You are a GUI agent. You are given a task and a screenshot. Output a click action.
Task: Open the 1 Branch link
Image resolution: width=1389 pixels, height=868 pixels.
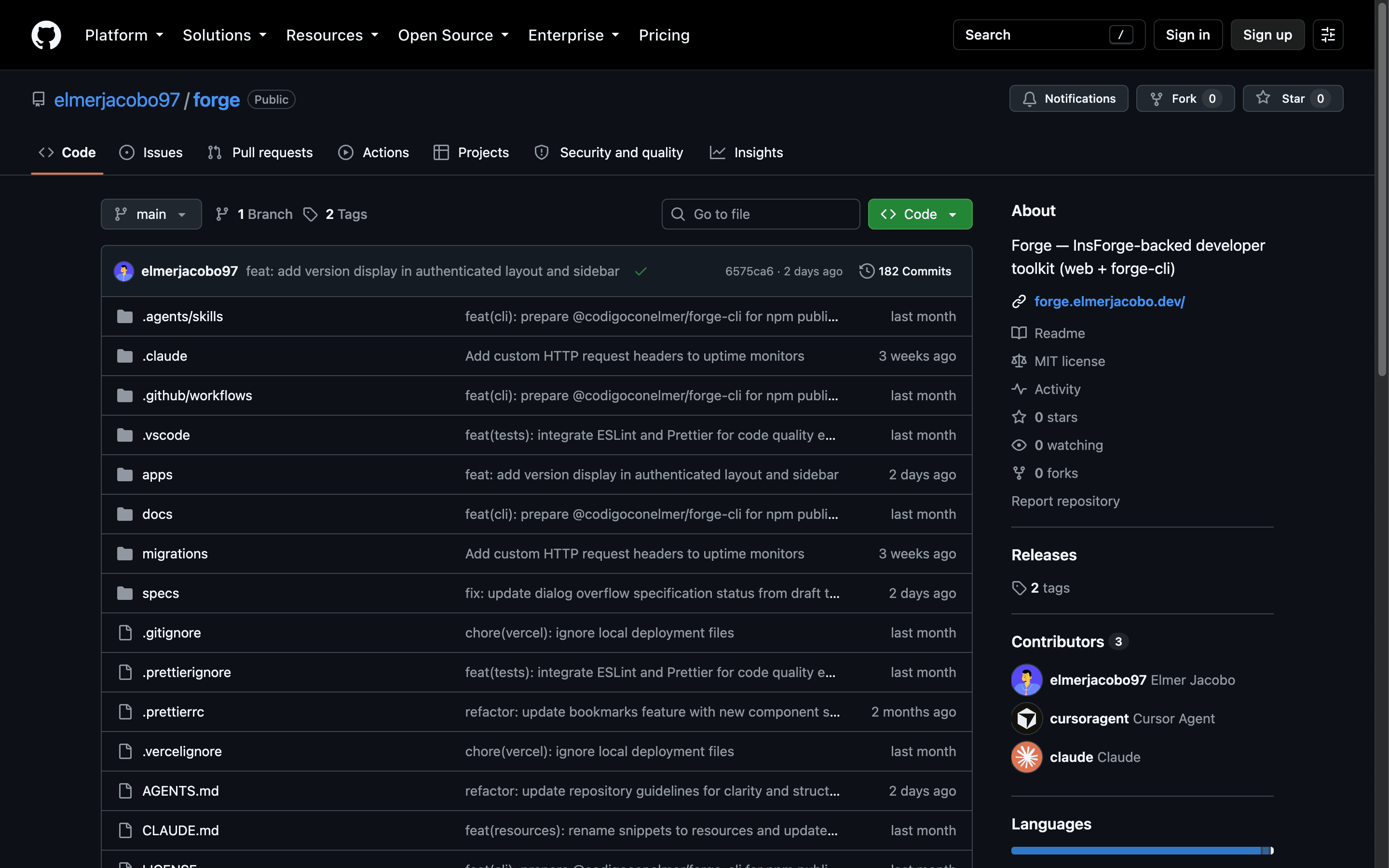tap(254, 214)
